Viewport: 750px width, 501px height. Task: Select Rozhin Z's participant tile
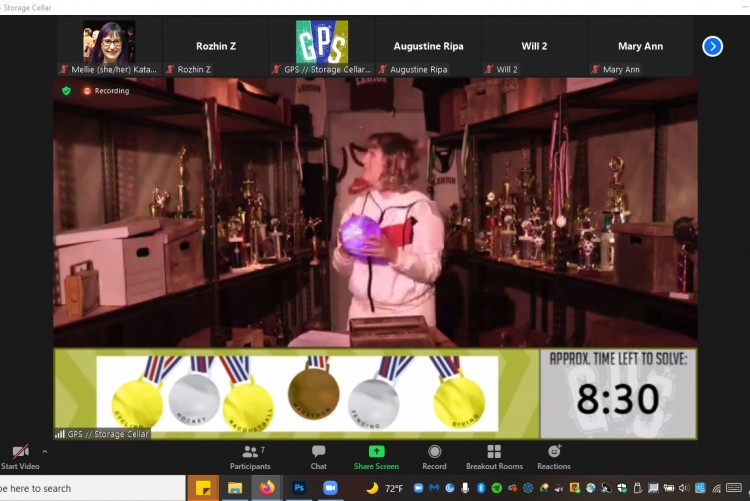point(216,46)
